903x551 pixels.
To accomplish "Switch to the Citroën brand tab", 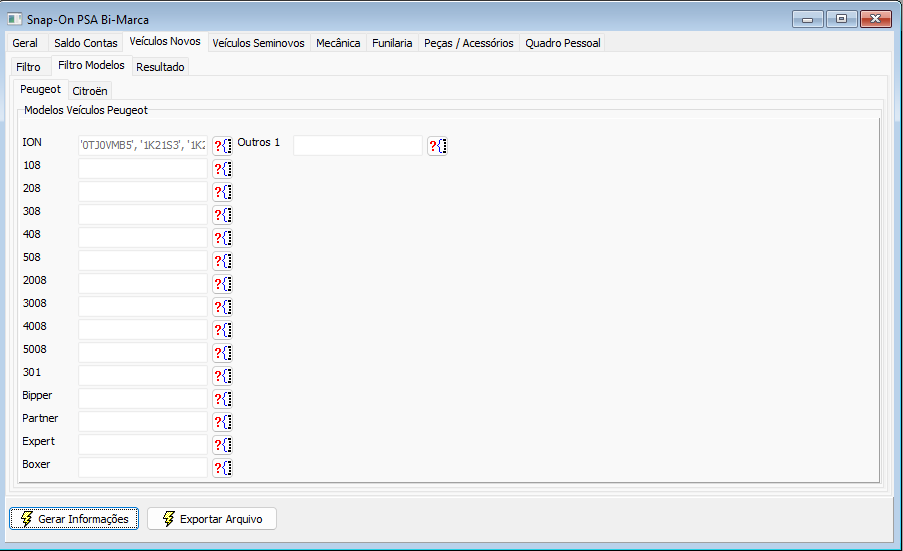I will click(x=90, y=91).
